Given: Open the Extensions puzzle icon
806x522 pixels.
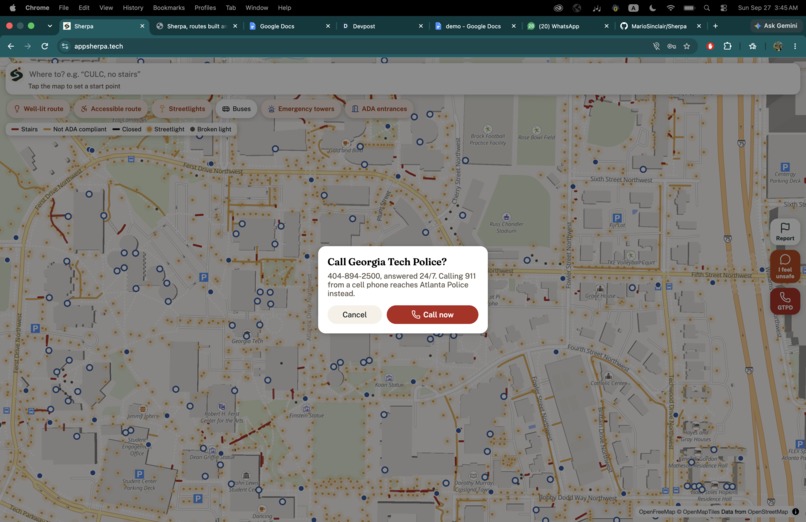Looking at the screenshot, I should 727,46.
